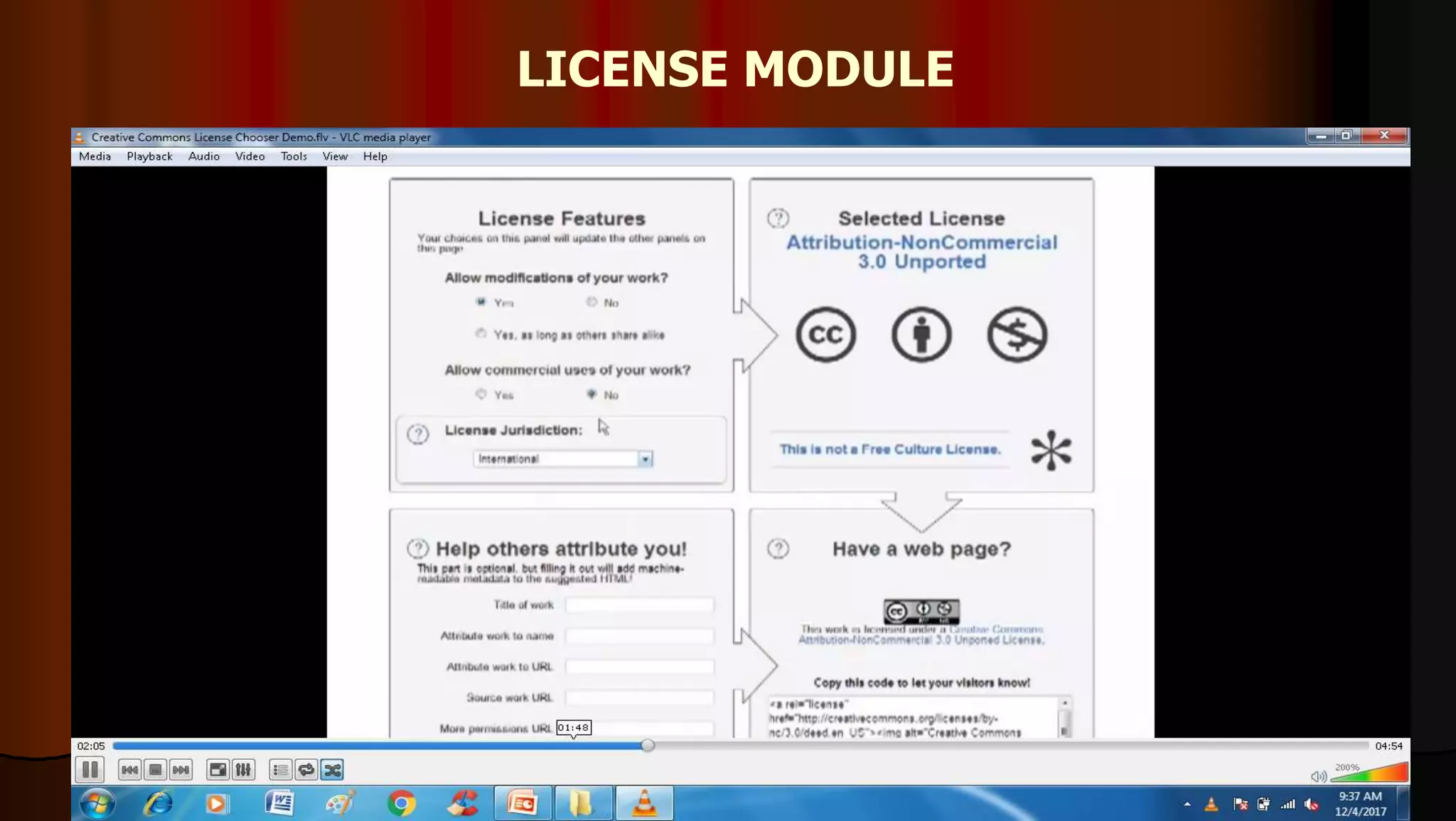Toggle the total time 04:54 display

(x=1388, y=746)
